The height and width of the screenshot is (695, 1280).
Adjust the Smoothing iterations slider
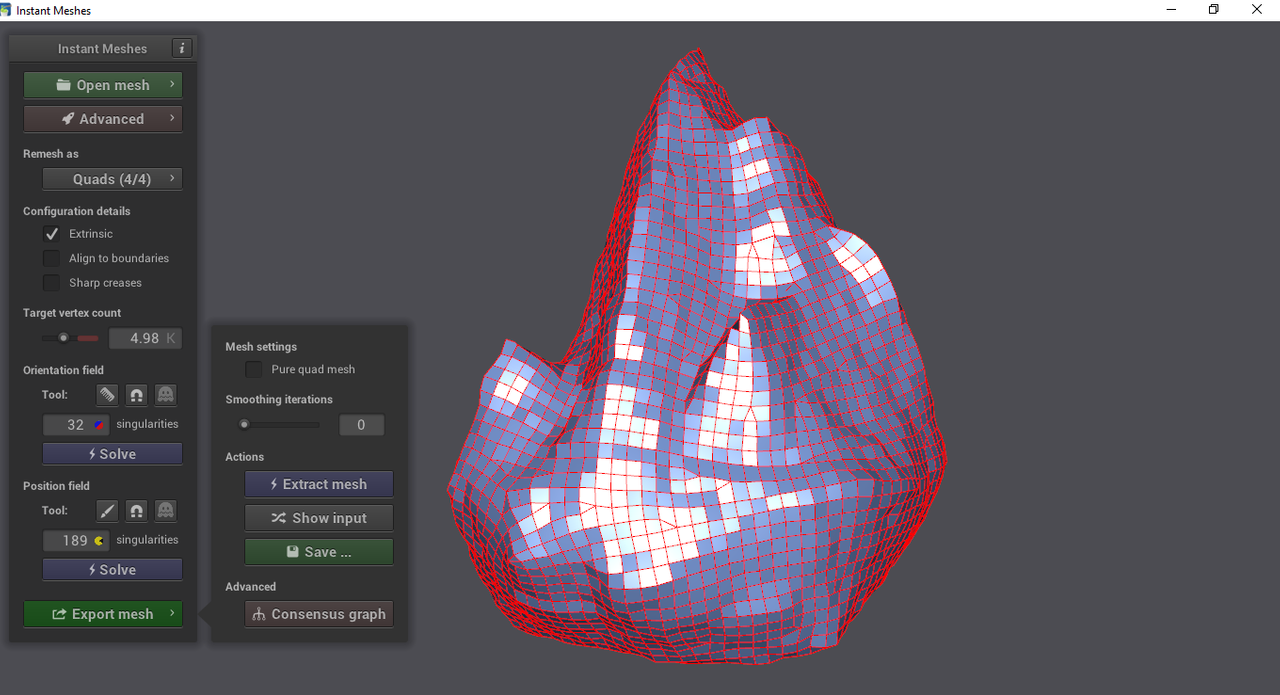pyautogui.click(x=244, y=424)
